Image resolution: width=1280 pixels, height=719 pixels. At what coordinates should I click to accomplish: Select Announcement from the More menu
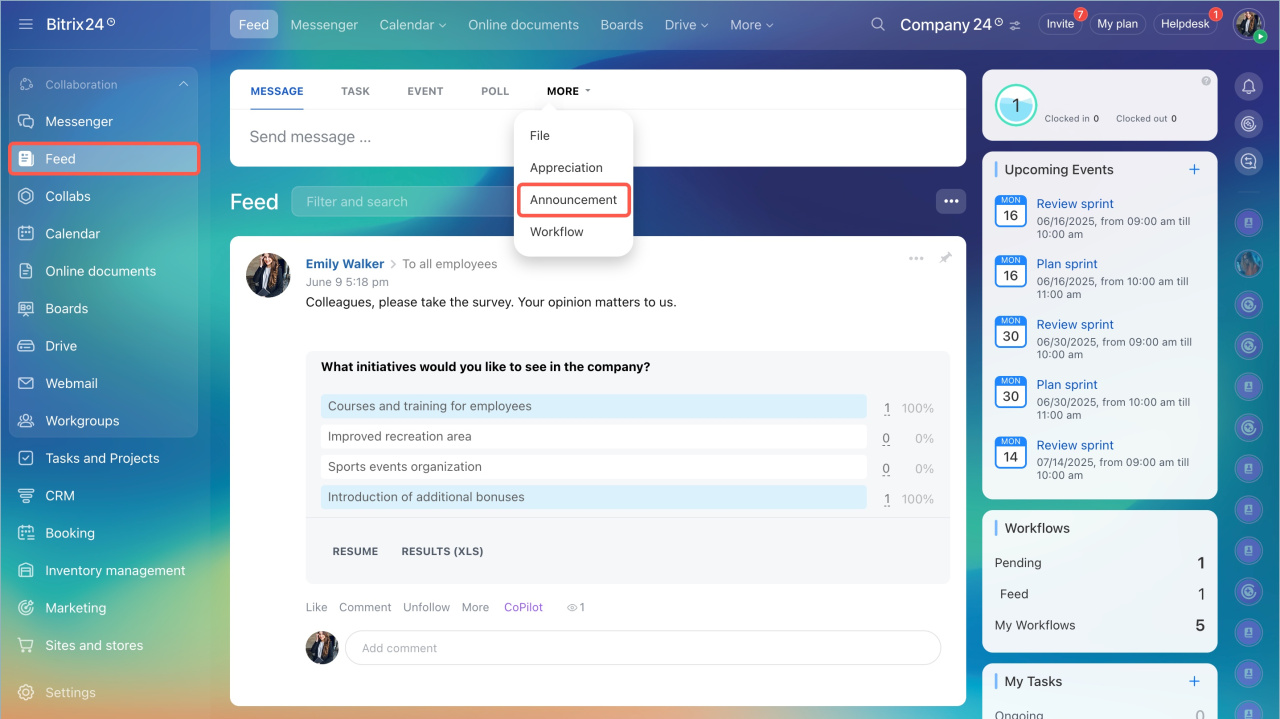coord(574,200)
